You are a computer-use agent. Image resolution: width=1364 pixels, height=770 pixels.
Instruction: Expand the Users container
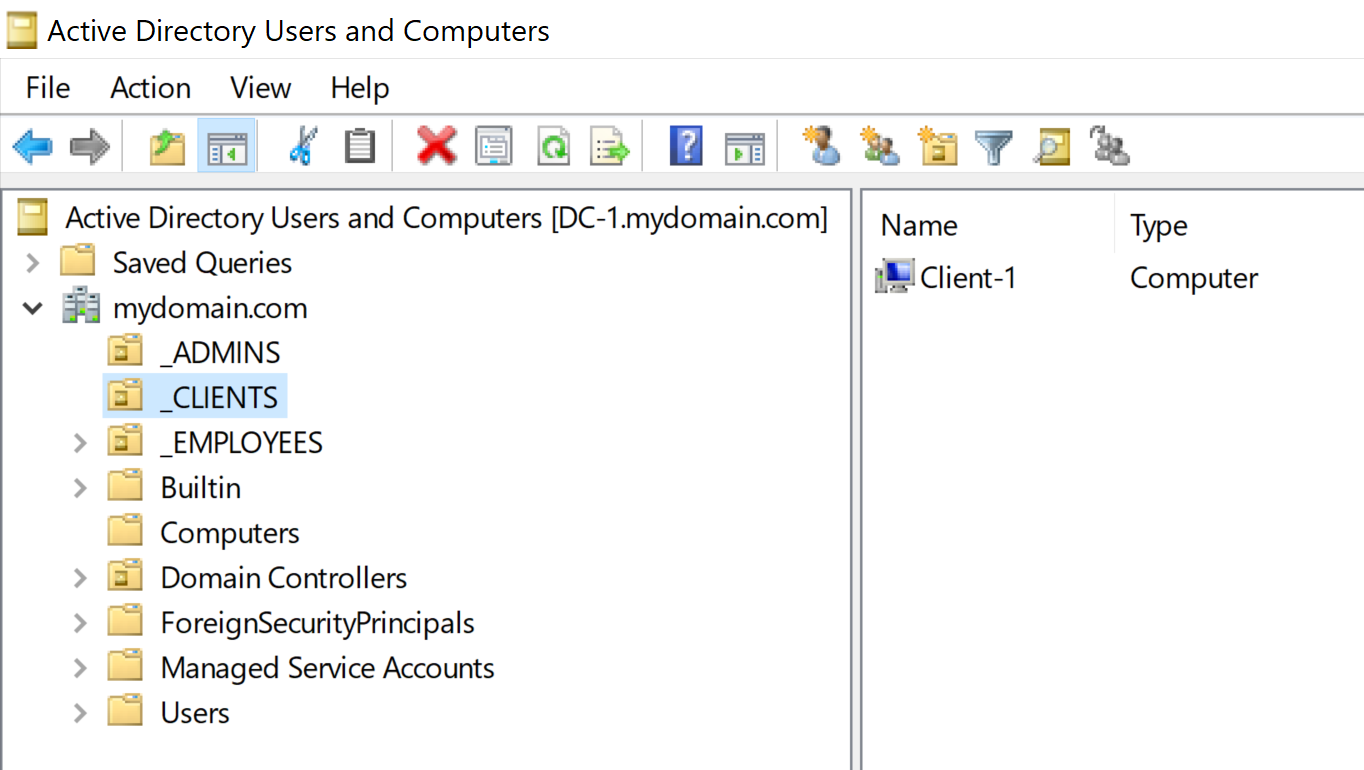pos(81,713)
